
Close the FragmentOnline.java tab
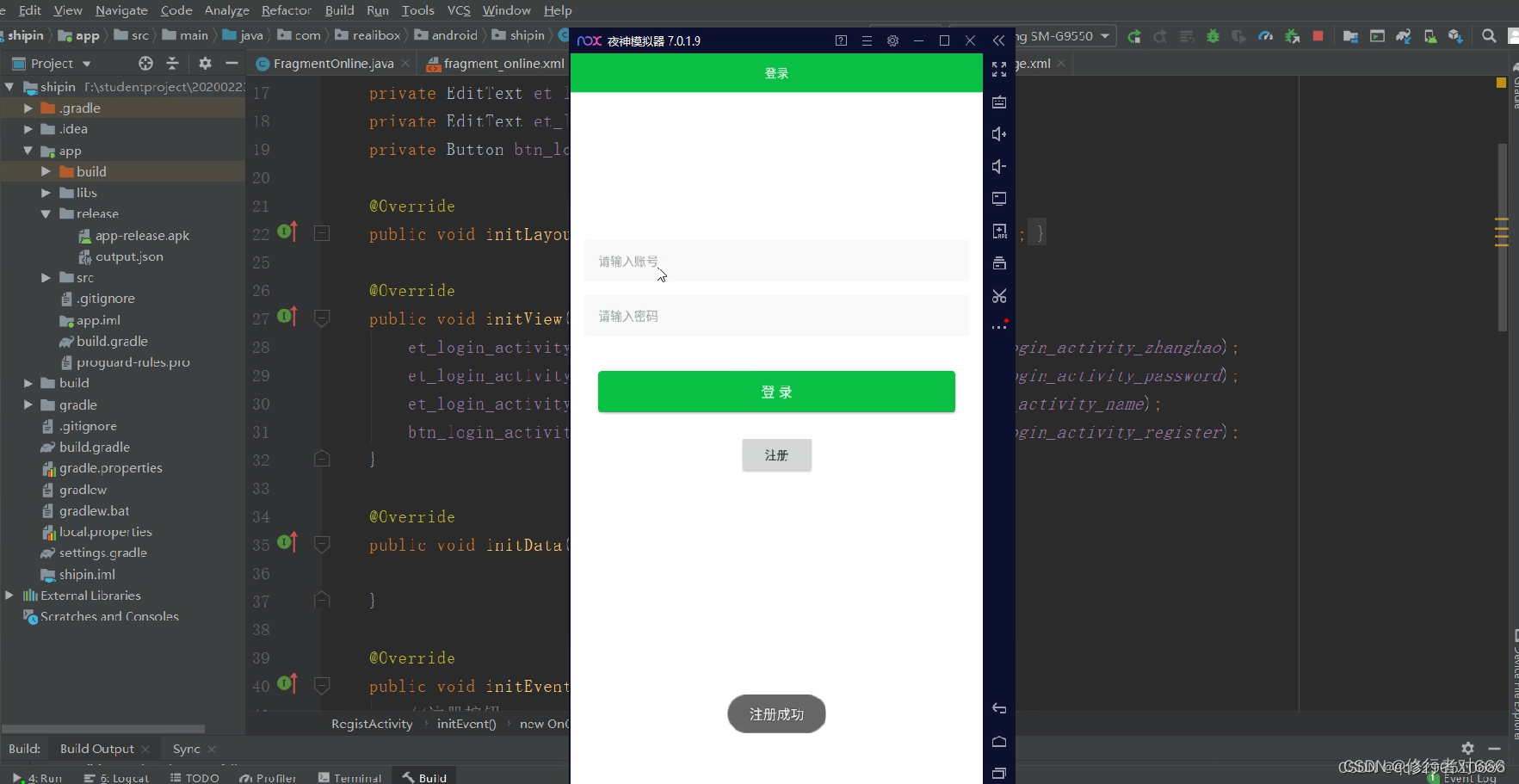click(405, 64)
